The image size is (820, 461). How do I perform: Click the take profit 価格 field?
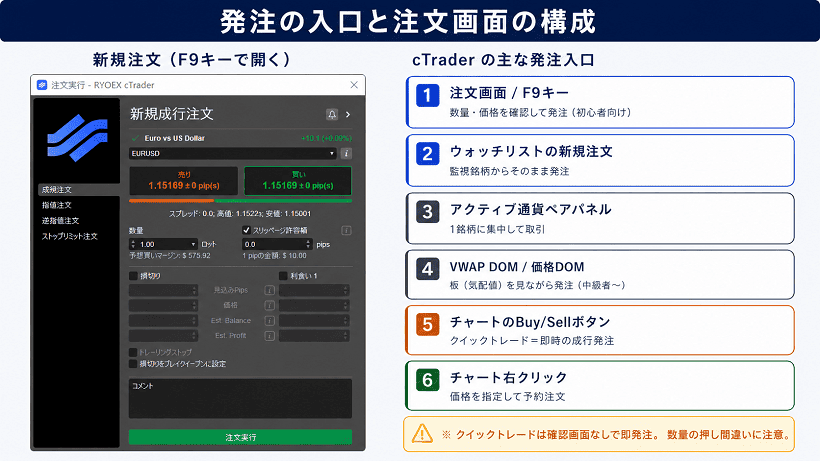pos(314,305)
